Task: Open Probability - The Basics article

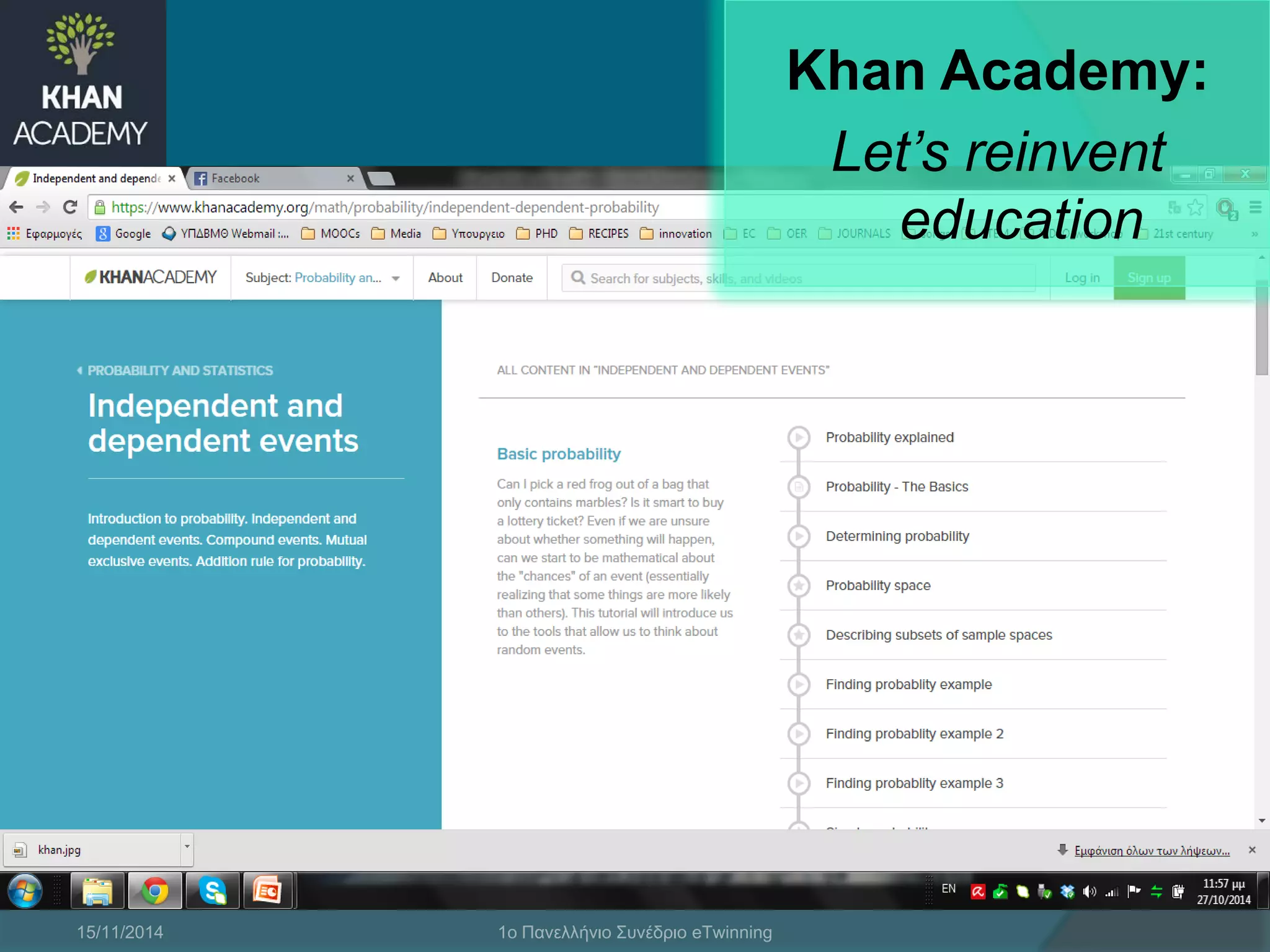Action: (897, 487)
